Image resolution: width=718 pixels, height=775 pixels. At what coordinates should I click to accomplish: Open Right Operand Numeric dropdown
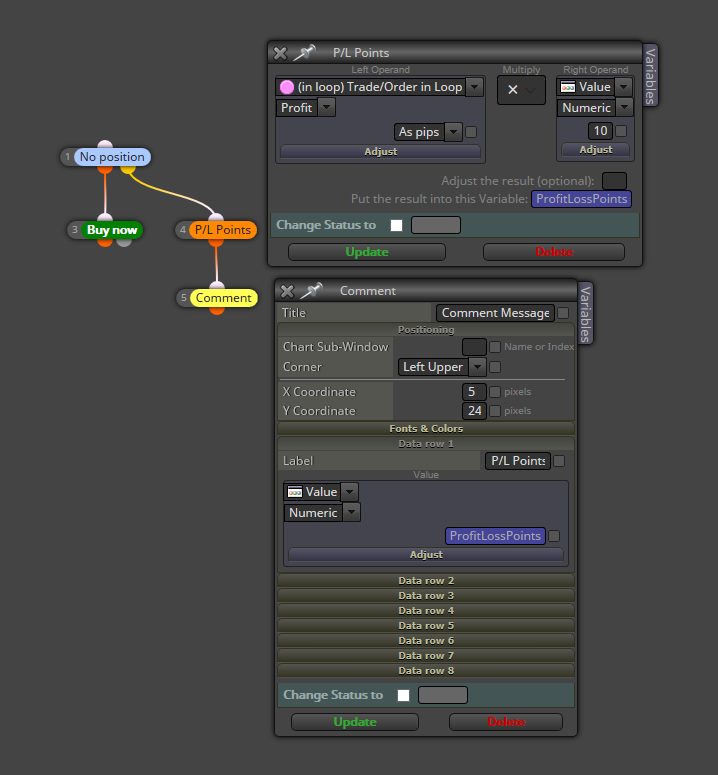pyautogui.click(x=625, y=107)
